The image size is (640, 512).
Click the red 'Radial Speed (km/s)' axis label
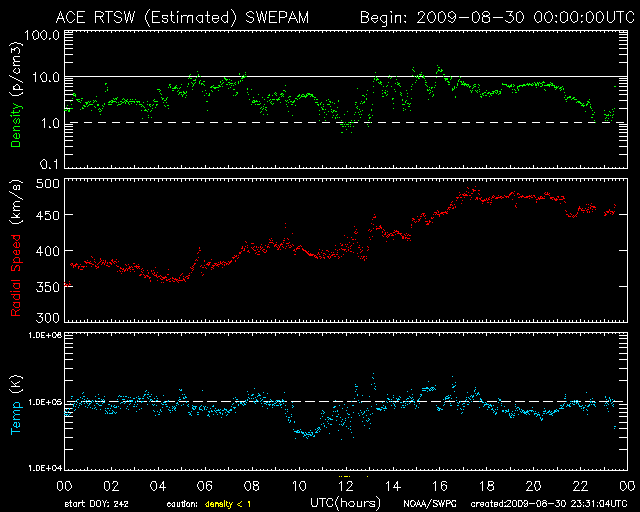pos(16,248)
